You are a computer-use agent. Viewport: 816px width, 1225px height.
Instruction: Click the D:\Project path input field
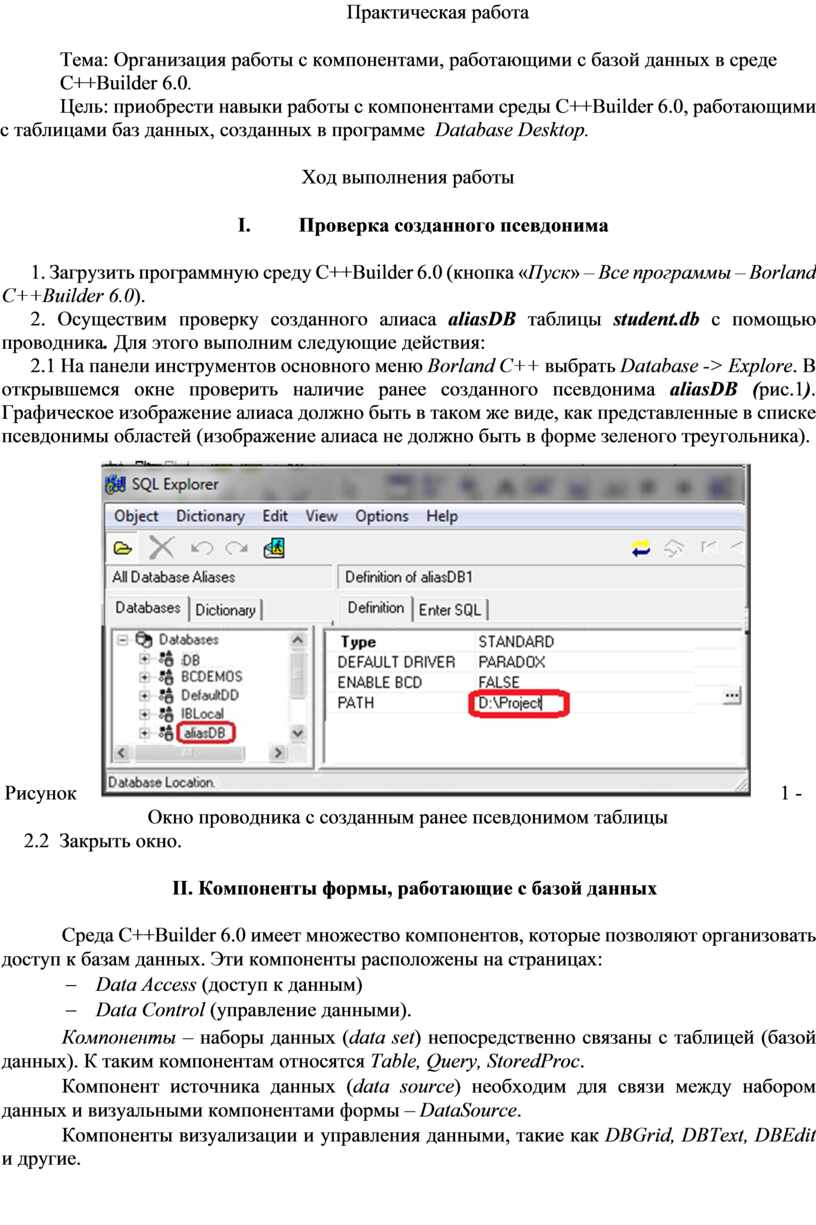(517, 703)
